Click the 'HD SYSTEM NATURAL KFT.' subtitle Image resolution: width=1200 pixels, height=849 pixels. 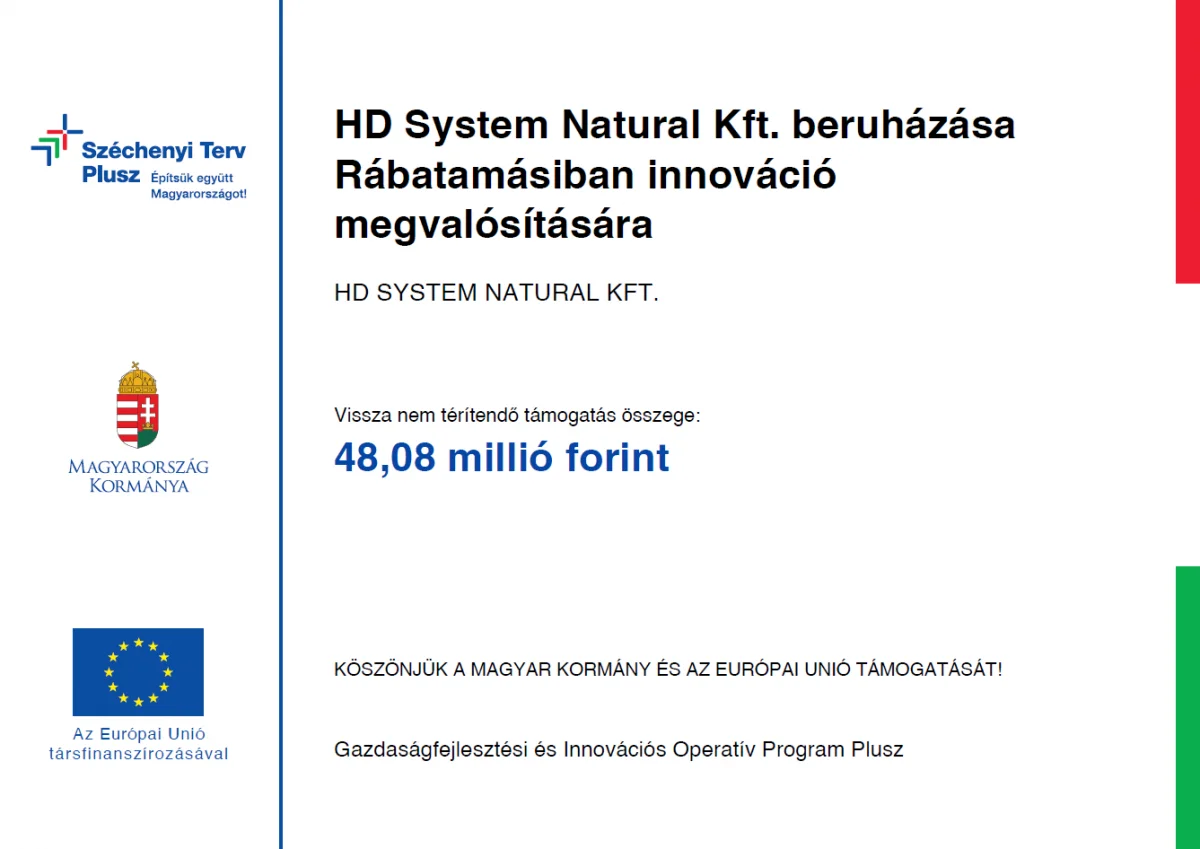496,294
